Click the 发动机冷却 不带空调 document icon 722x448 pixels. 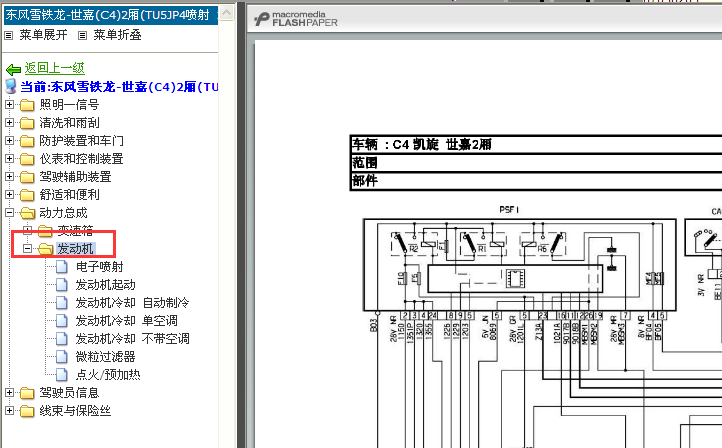(x=62, y=339)
